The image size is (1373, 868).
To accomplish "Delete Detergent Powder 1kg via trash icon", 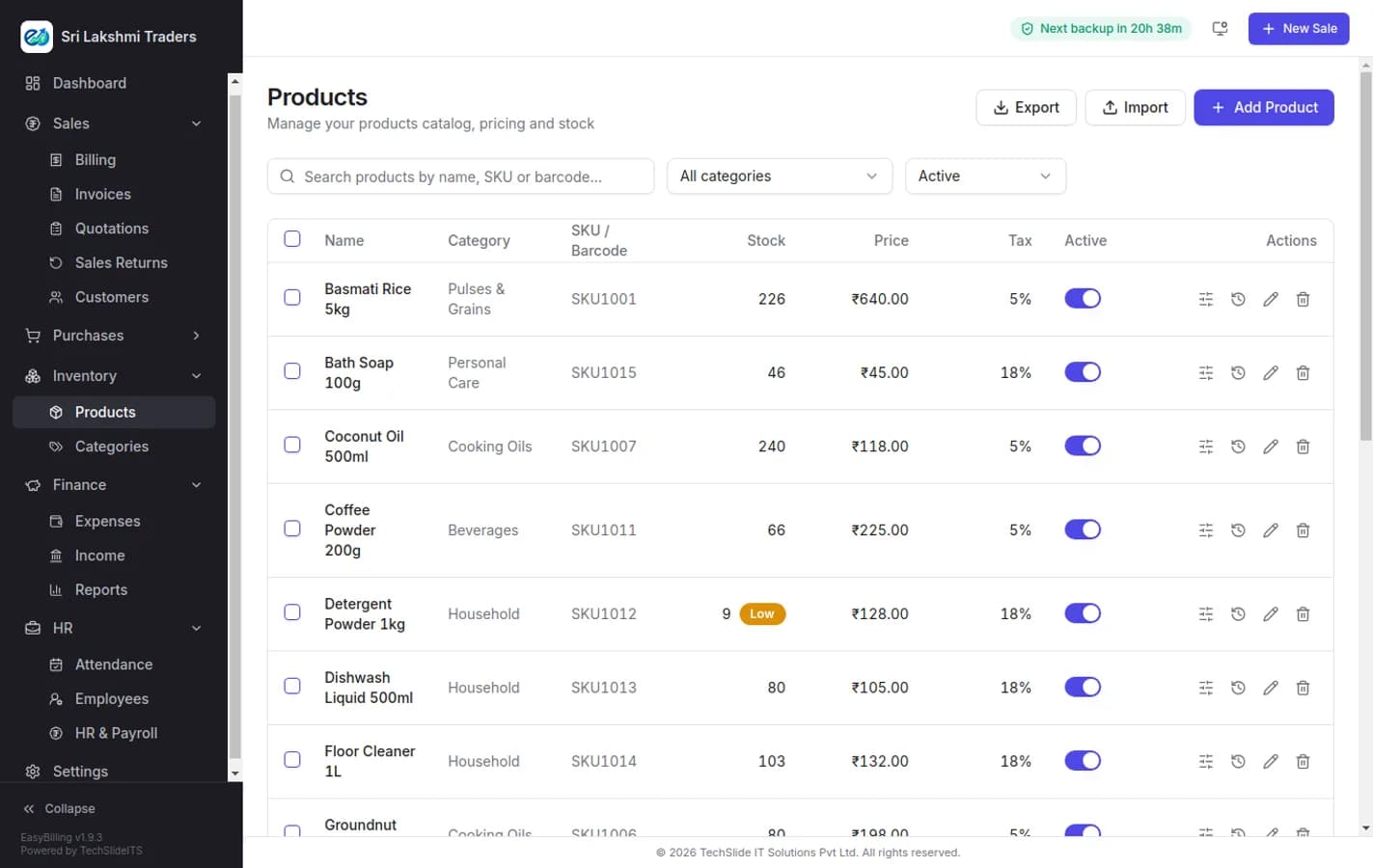I will (x=1303, y=614).
